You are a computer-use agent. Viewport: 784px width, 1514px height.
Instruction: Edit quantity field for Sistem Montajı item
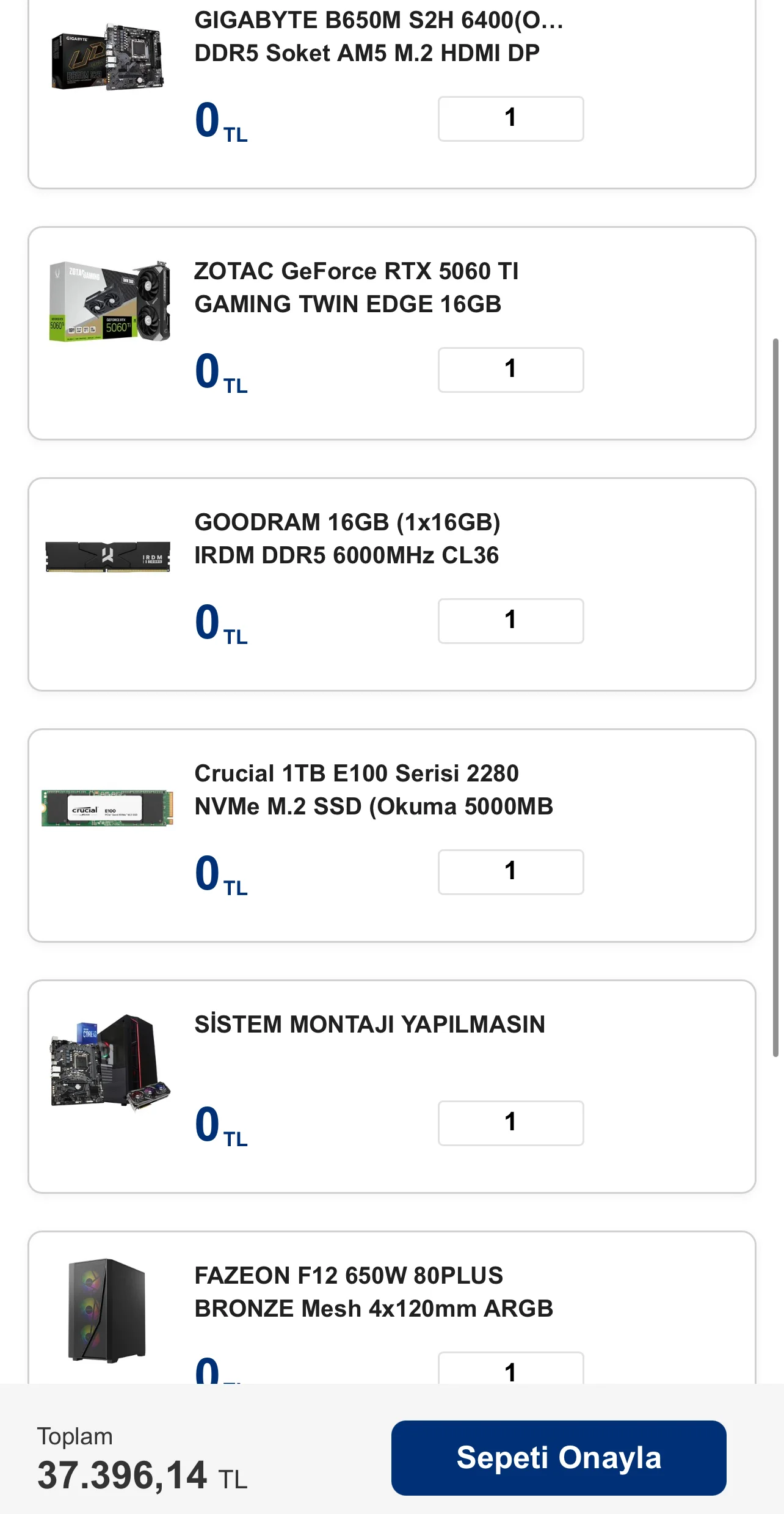point(510,1123)
